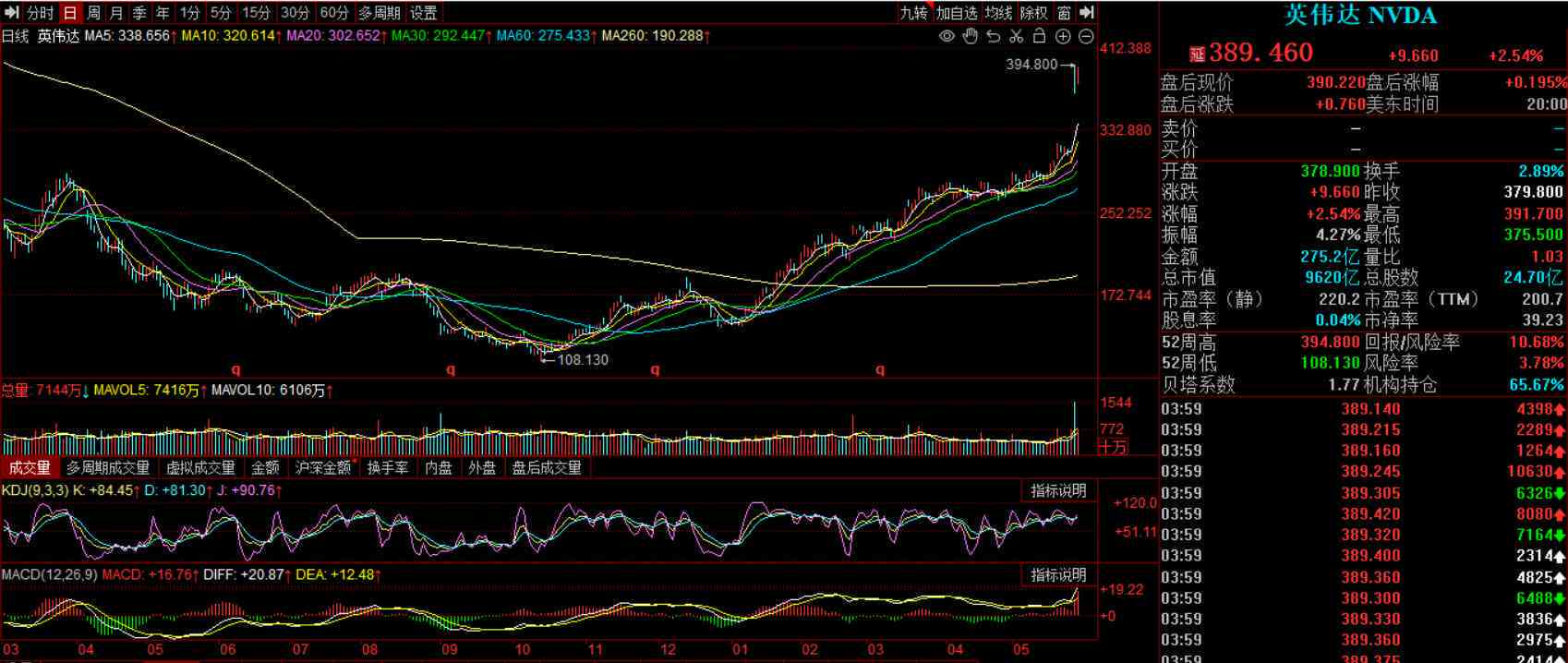Open the 除权 ex-rights option

1034,13
